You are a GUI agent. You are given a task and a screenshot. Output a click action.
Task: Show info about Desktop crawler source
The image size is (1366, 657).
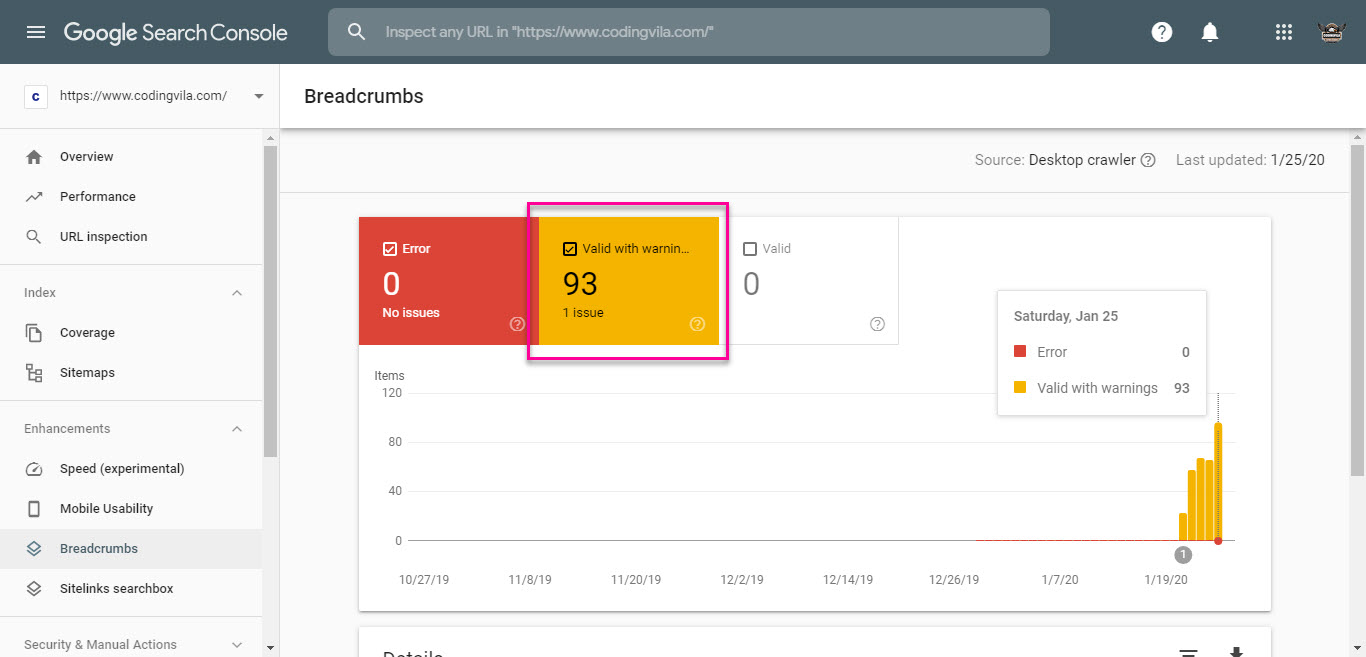click(1148, 160)
